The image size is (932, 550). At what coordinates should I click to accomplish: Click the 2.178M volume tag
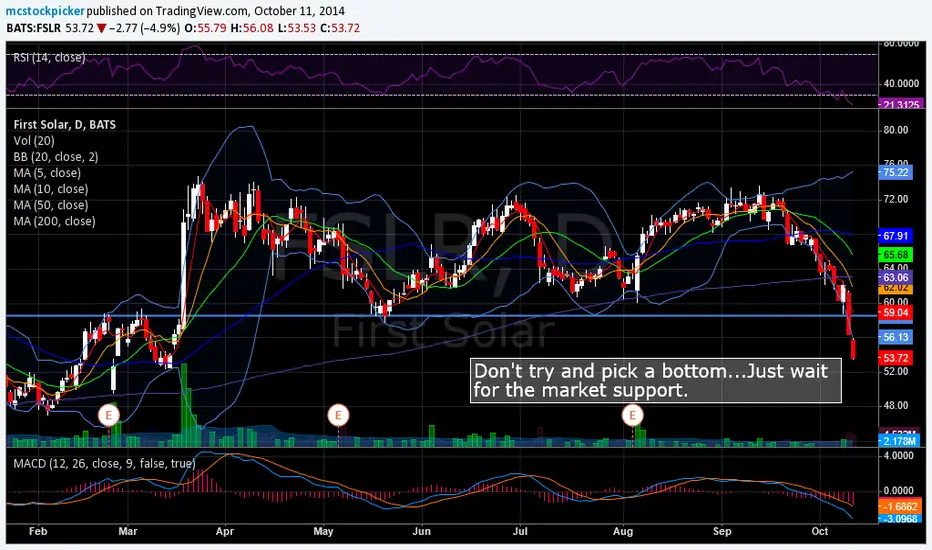coord(899,441)
